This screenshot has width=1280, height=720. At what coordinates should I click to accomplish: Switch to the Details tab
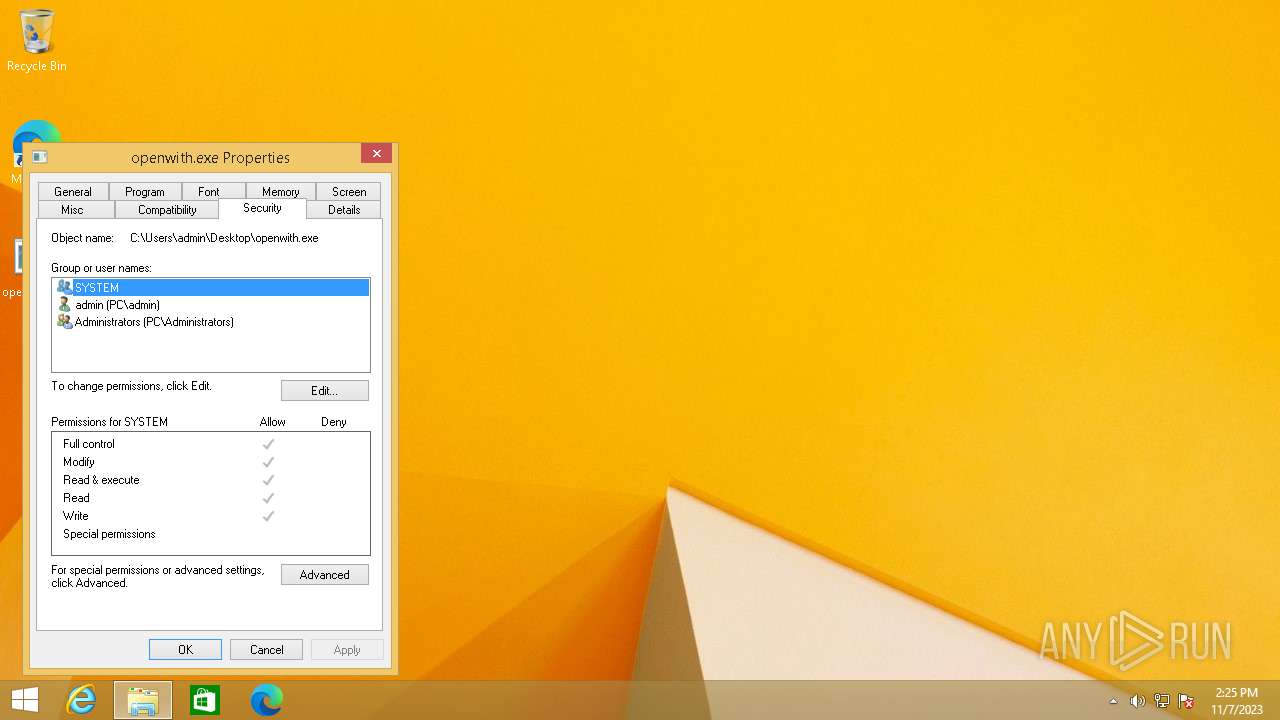click(x=344, y=209)
